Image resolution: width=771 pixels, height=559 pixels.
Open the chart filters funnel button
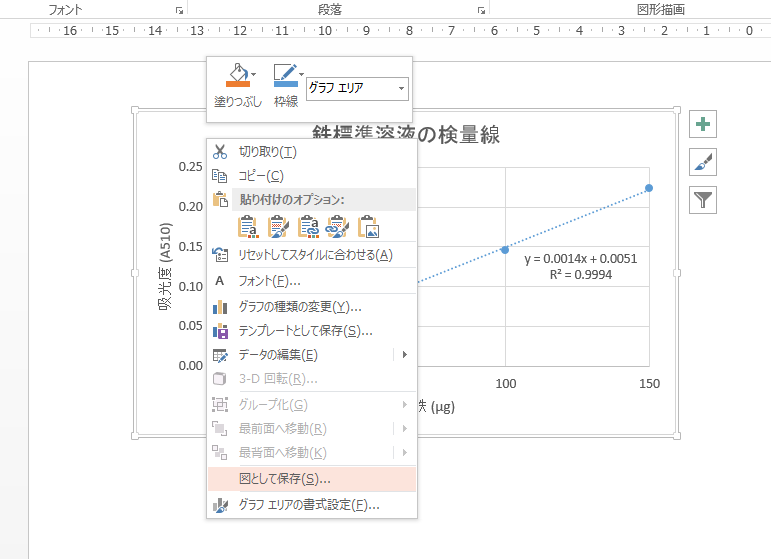(704, 200)
